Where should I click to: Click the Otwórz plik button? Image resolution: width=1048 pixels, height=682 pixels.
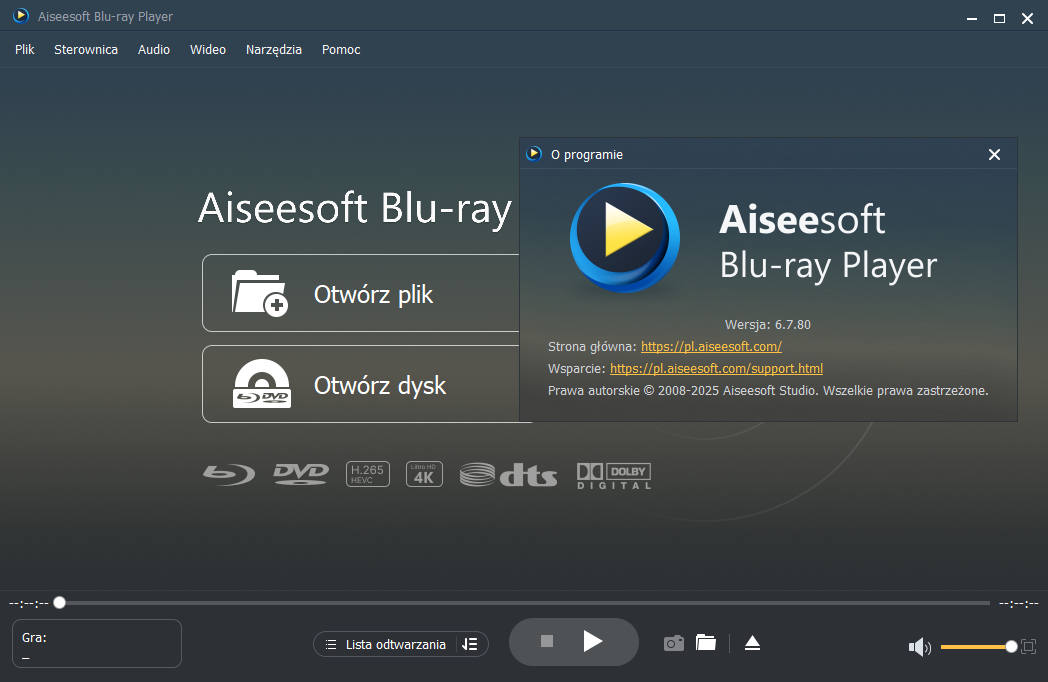361,293
